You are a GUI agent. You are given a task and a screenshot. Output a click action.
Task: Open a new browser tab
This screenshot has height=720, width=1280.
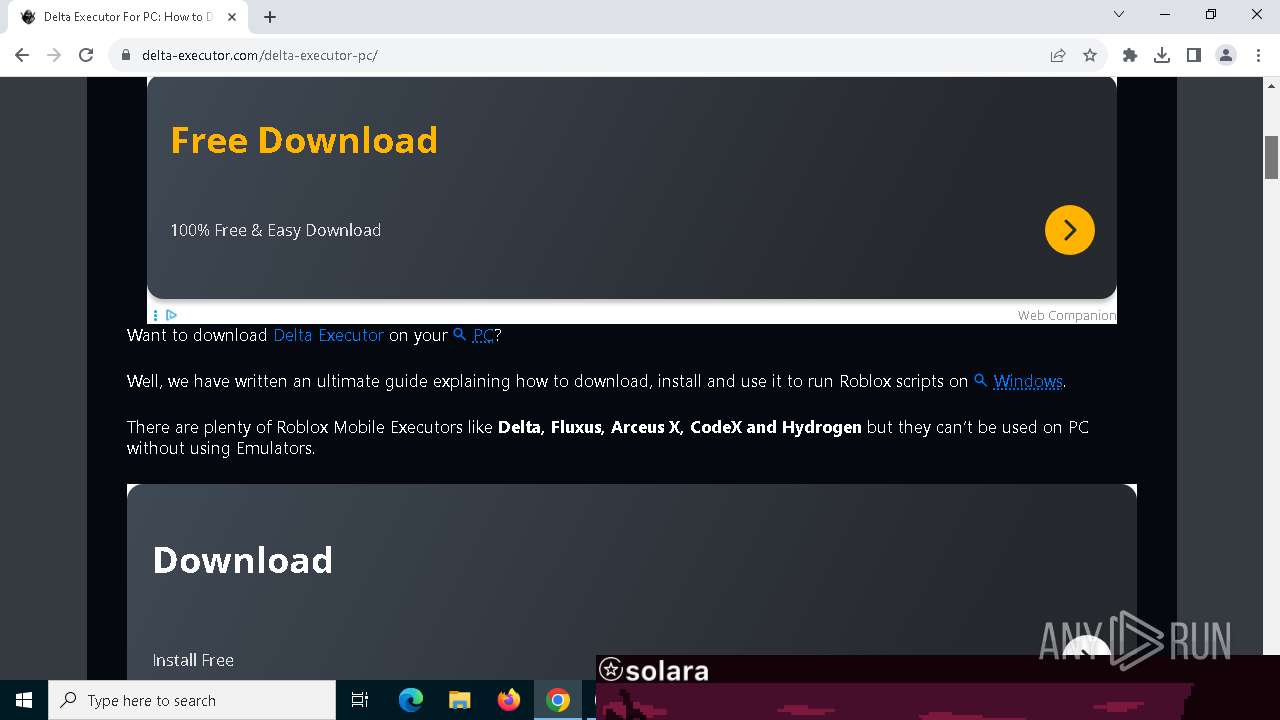click(270, 17)
